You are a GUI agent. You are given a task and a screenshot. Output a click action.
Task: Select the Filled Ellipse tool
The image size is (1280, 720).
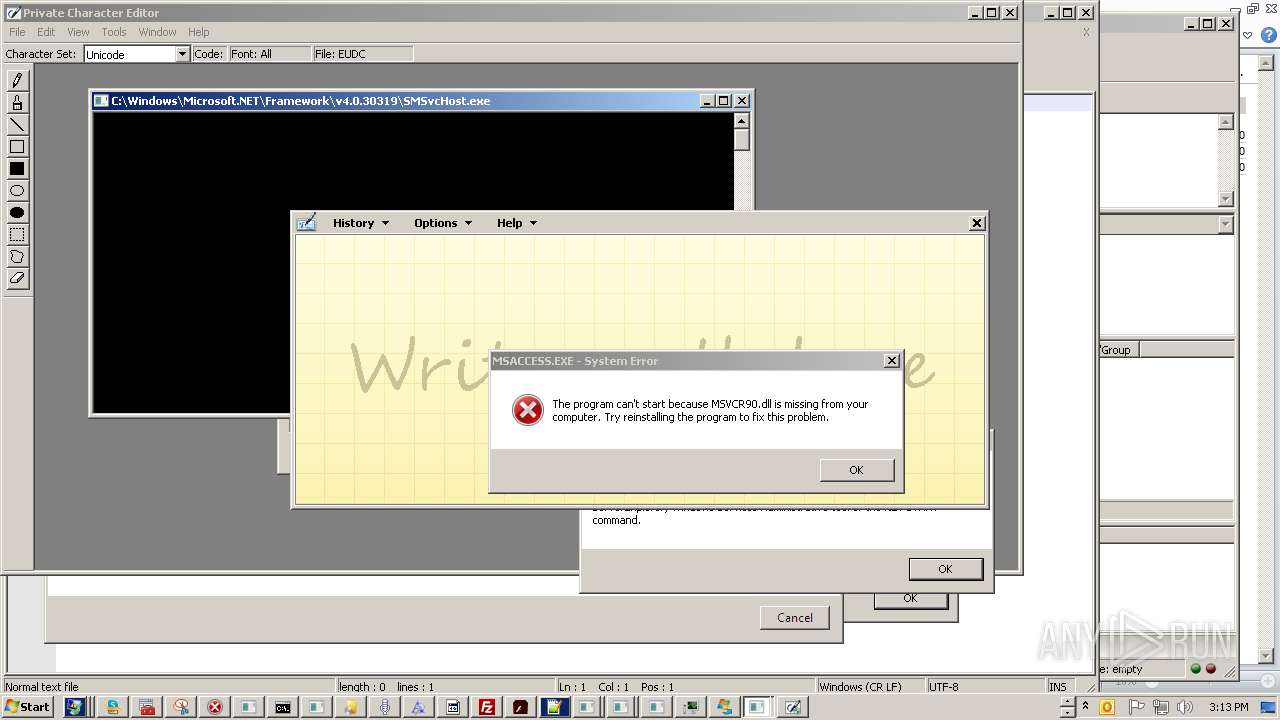17,213
